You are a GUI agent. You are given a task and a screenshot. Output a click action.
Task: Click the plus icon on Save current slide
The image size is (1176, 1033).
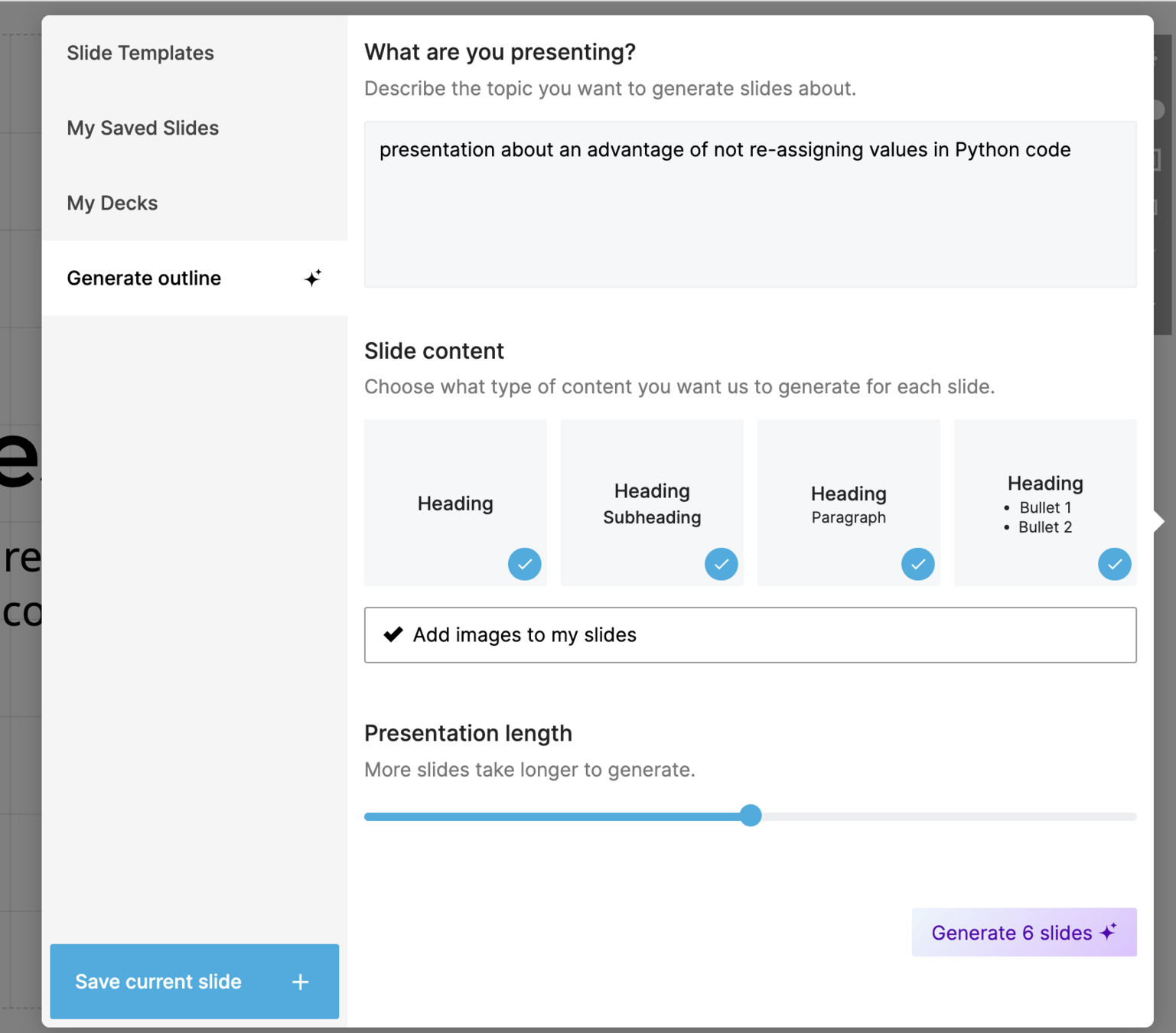coord(301,982)
